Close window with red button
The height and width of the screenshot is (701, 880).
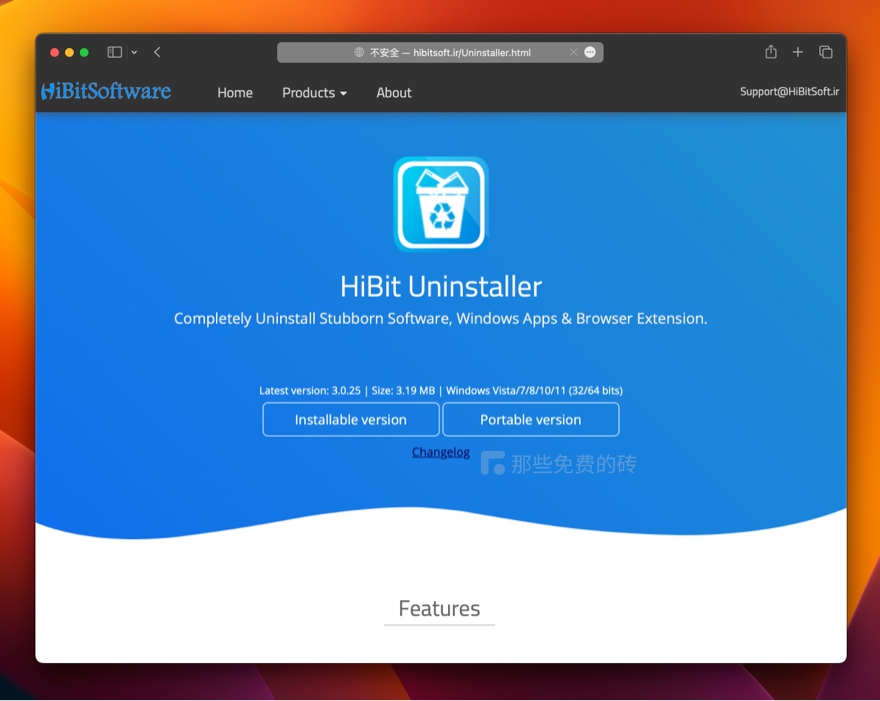[x=54, y=52]
